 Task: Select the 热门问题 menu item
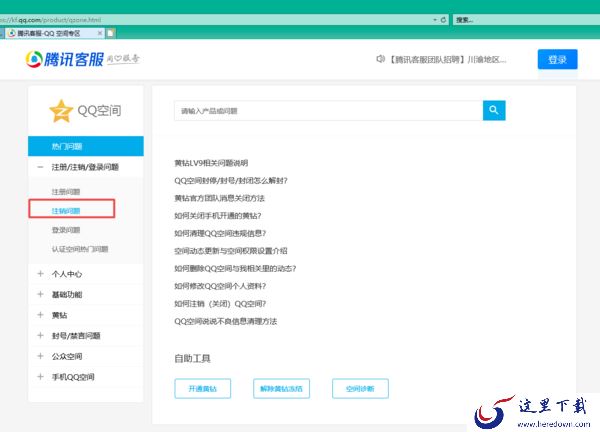[86, 146]
